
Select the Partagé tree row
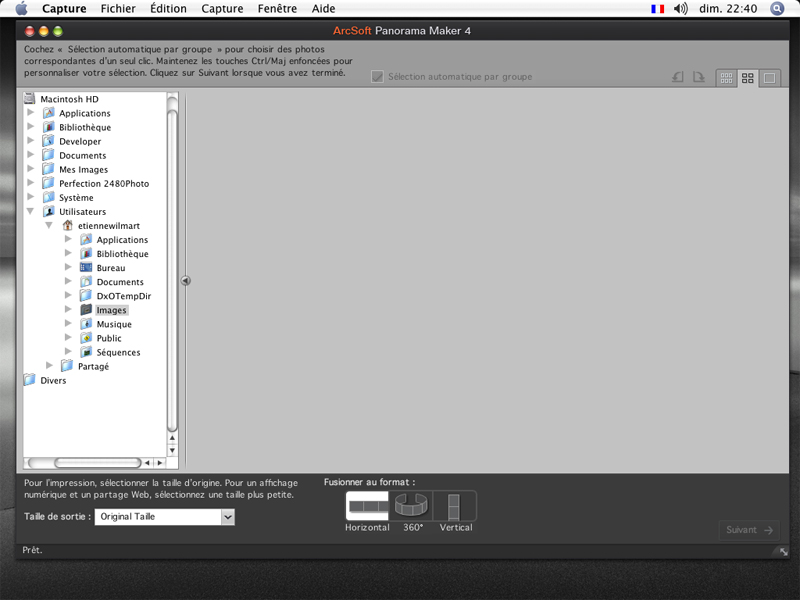coord(93,366)
